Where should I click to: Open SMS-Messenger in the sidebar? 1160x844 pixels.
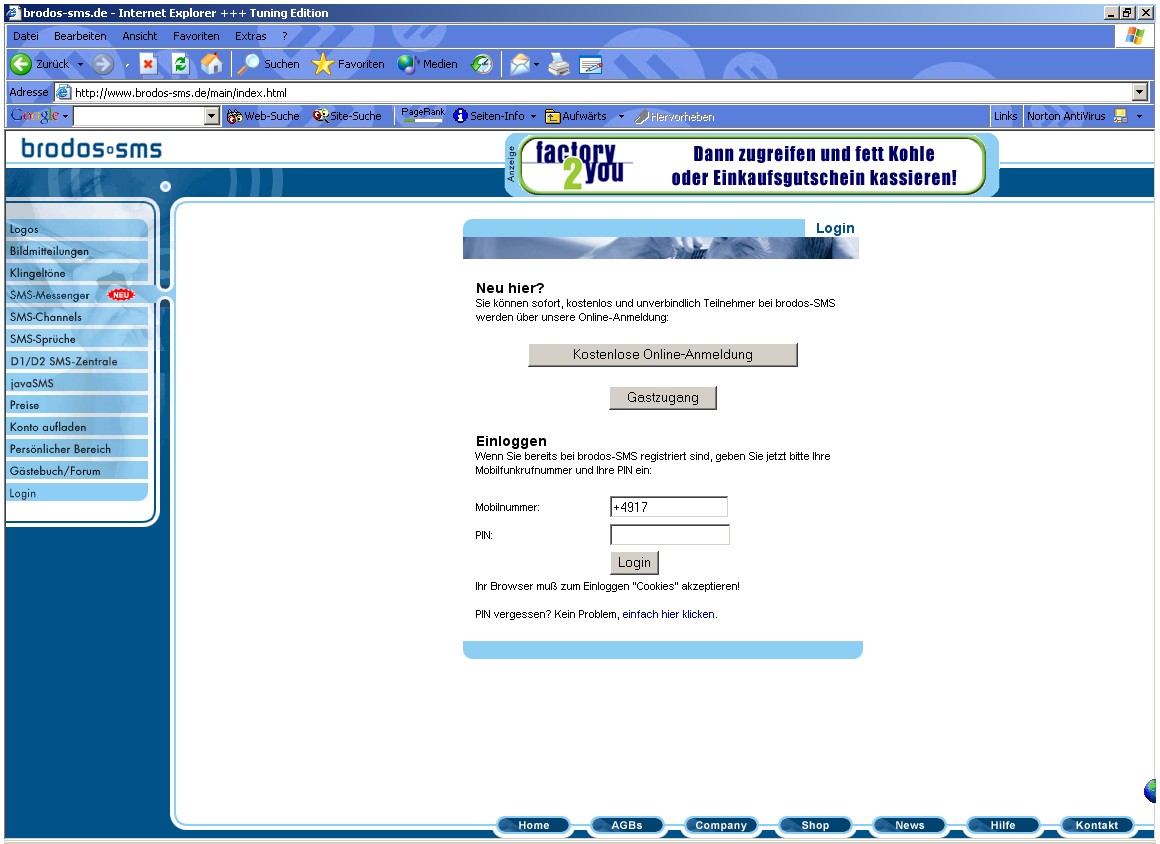77,295
